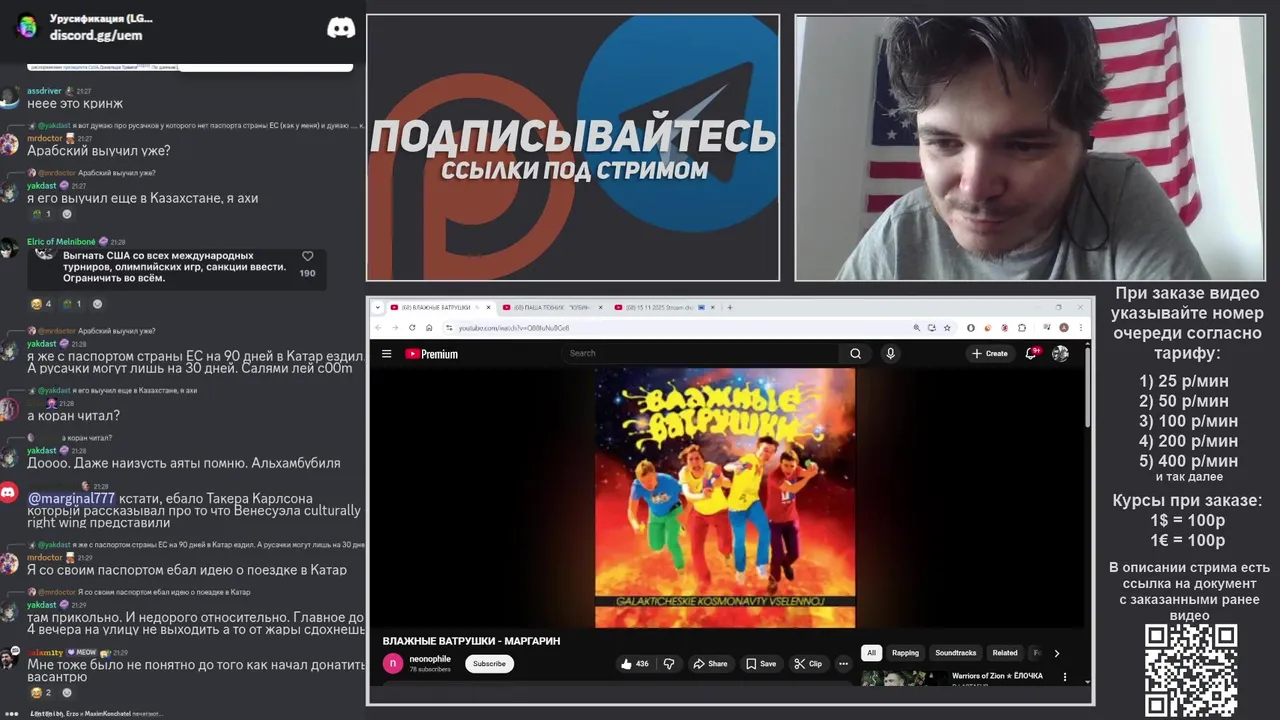
Task: Open the Chrome three-dot menu
Action: [x=1080, y=328]
